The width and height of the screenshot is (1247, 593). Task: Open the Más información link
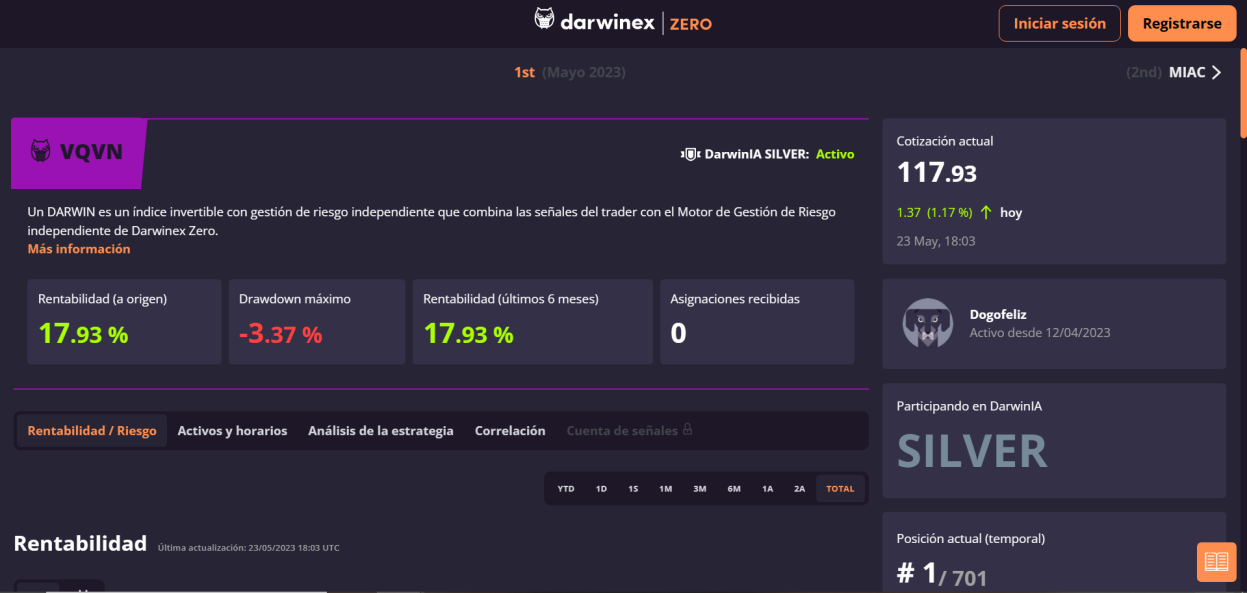pyautogui.click(x=79, y=249)
